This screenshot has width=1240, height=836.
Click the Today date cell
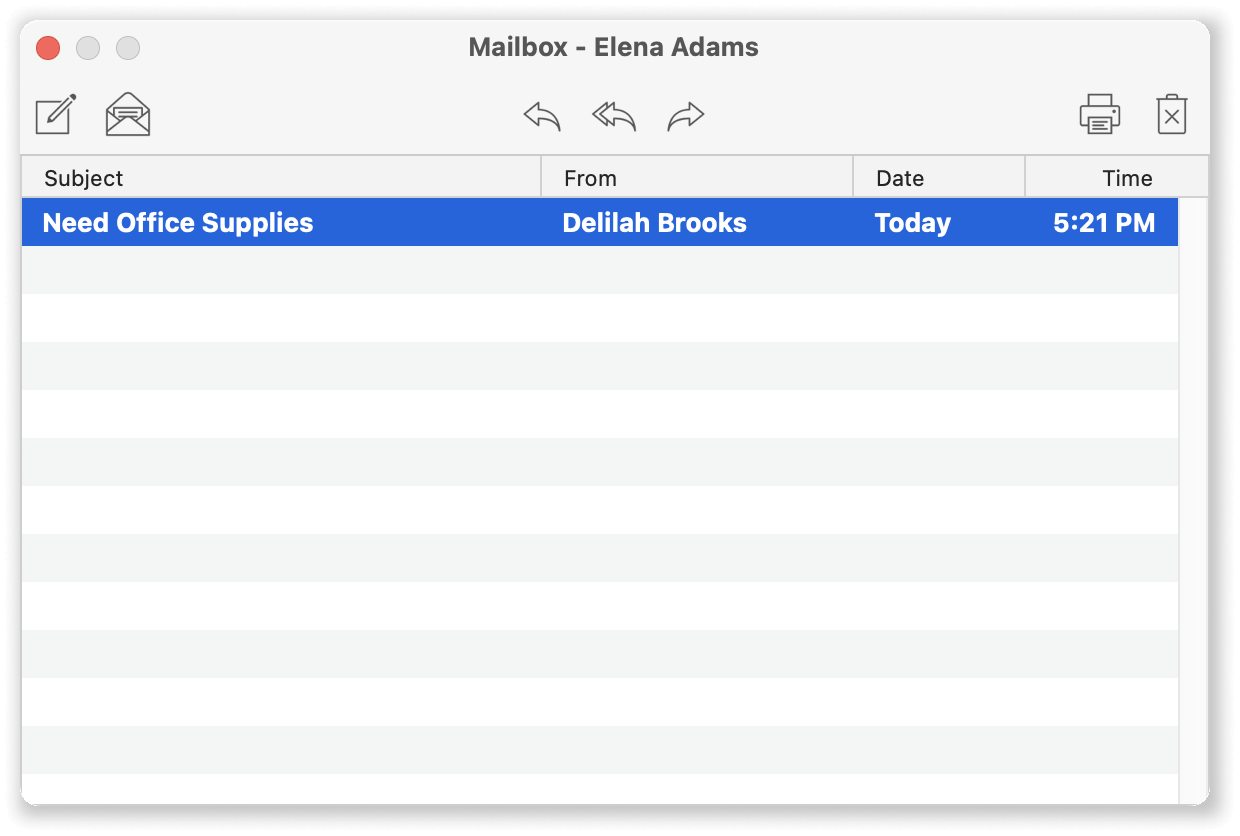pyautogui.click(x=912, y=222)
